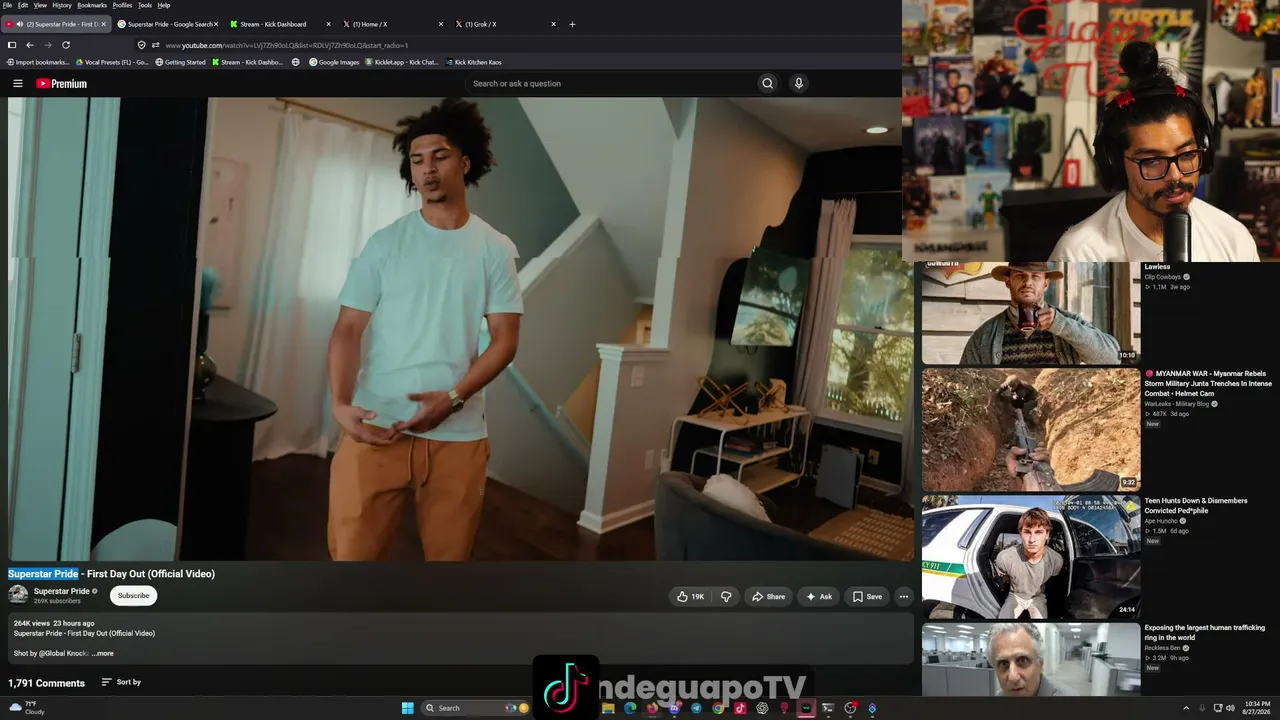1280x720 pixels.
Task: Open the File menu
Action: point(8,5)
